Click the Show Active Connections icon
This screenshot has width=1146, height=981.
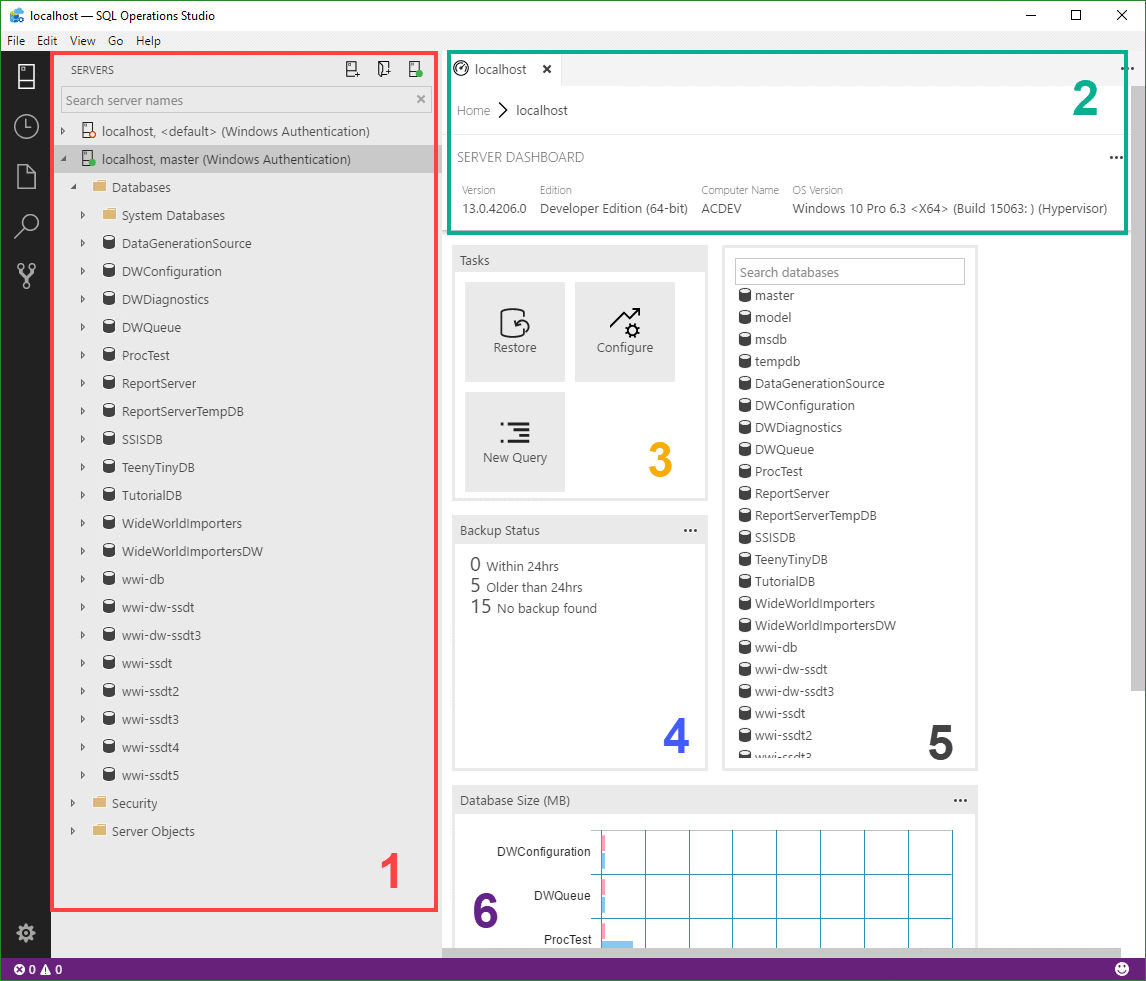point(415,69)
